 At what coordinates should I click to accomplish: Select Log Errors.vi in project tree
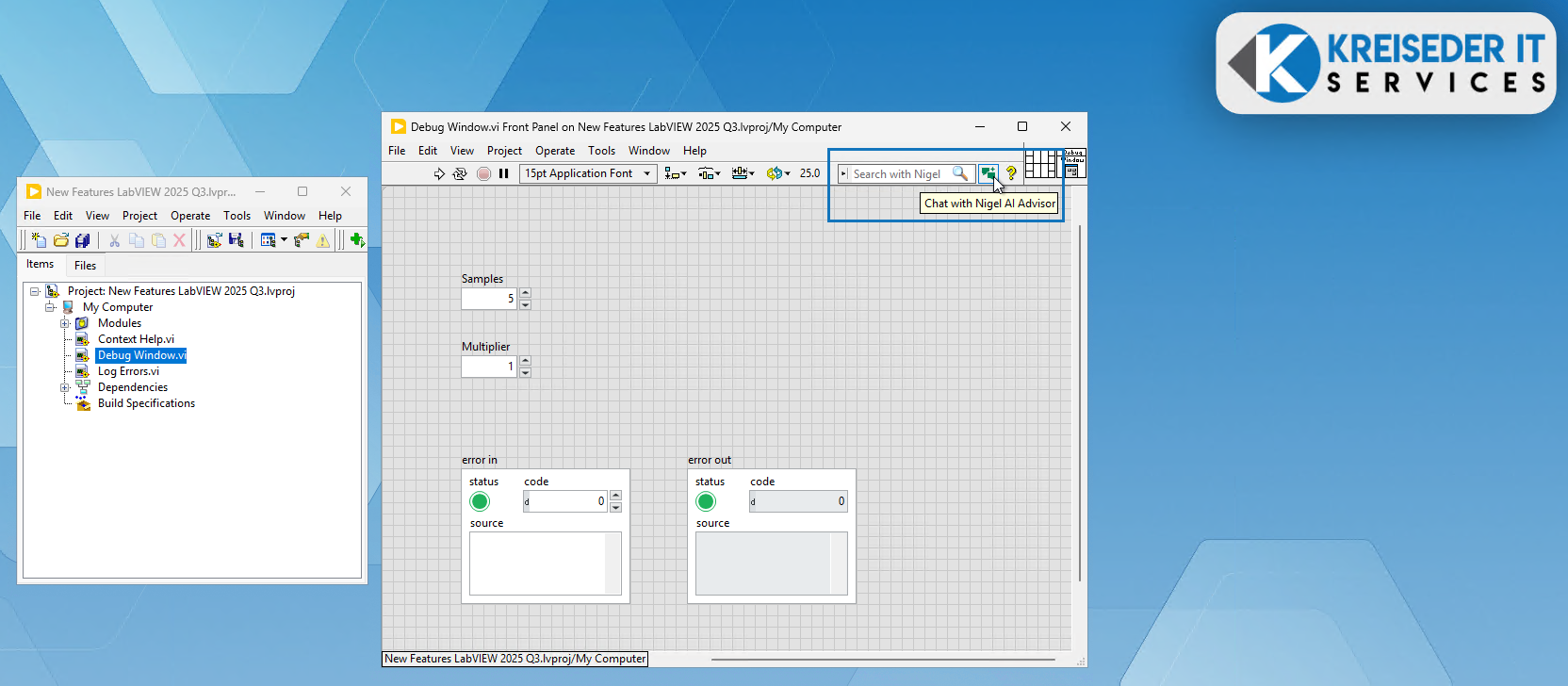(128, 371)
